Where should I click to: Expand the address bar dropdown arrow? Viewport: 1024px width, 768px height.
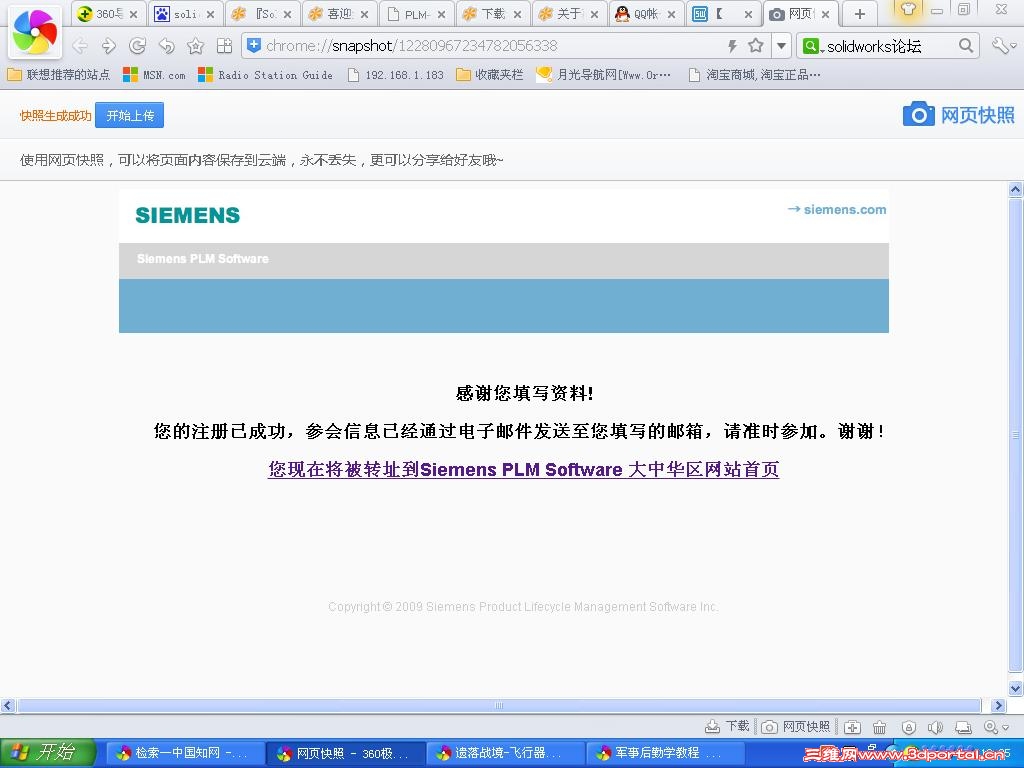pos(781,46)
